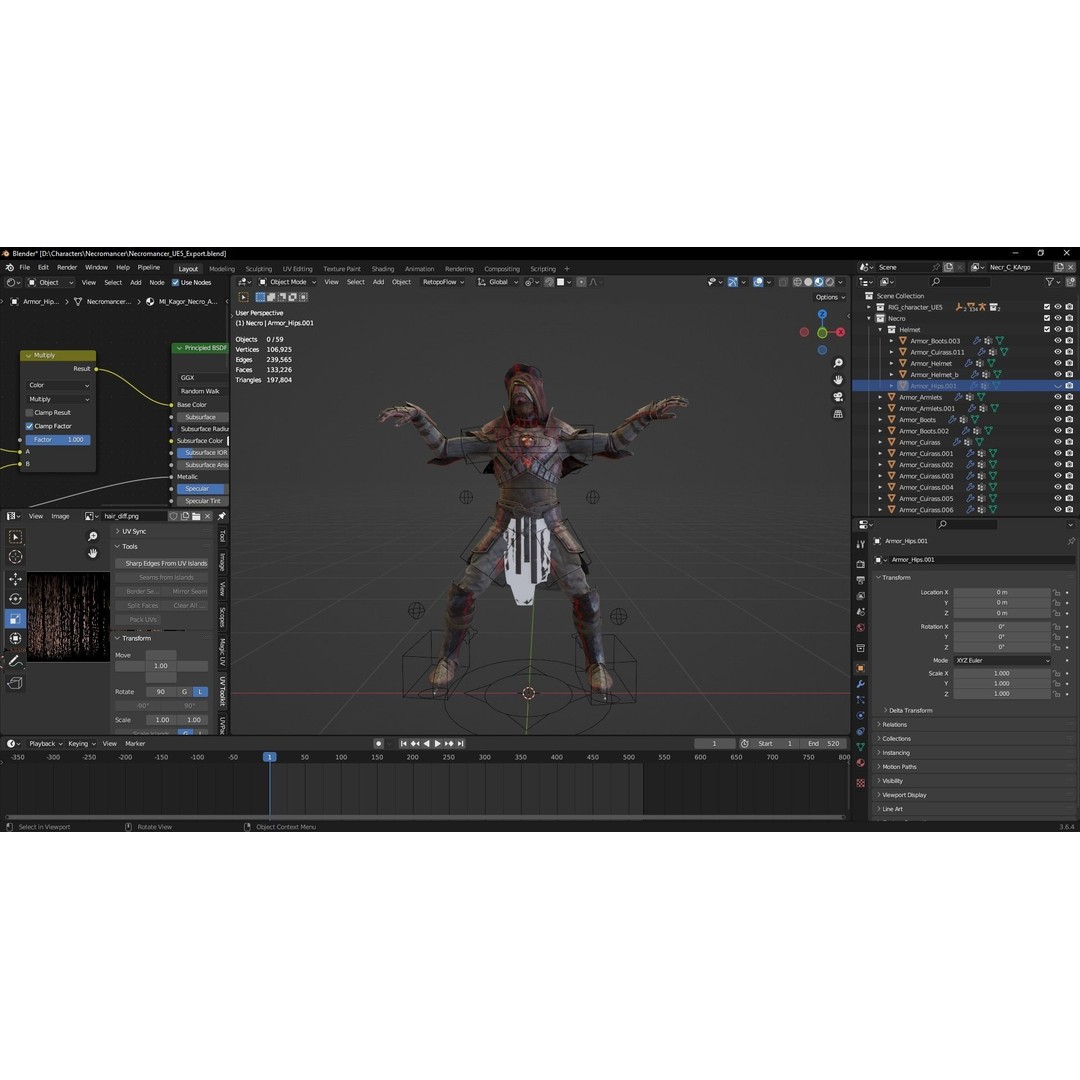Click the red X axis on navigation gizmo
Viewport: 1080px width, 1080px height.
pos(840,332)
